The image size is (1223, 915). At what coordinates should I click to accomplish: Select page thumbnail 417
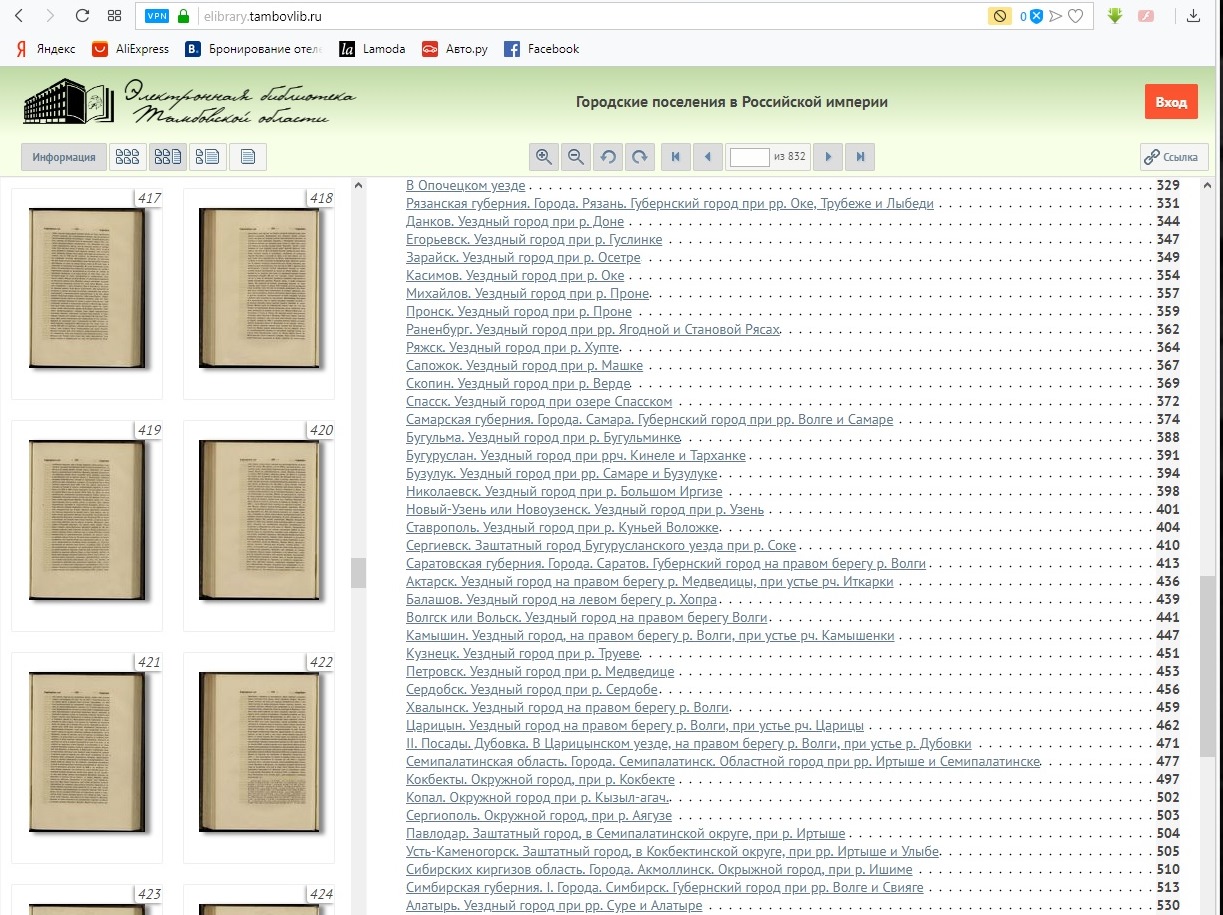(87, 293)
